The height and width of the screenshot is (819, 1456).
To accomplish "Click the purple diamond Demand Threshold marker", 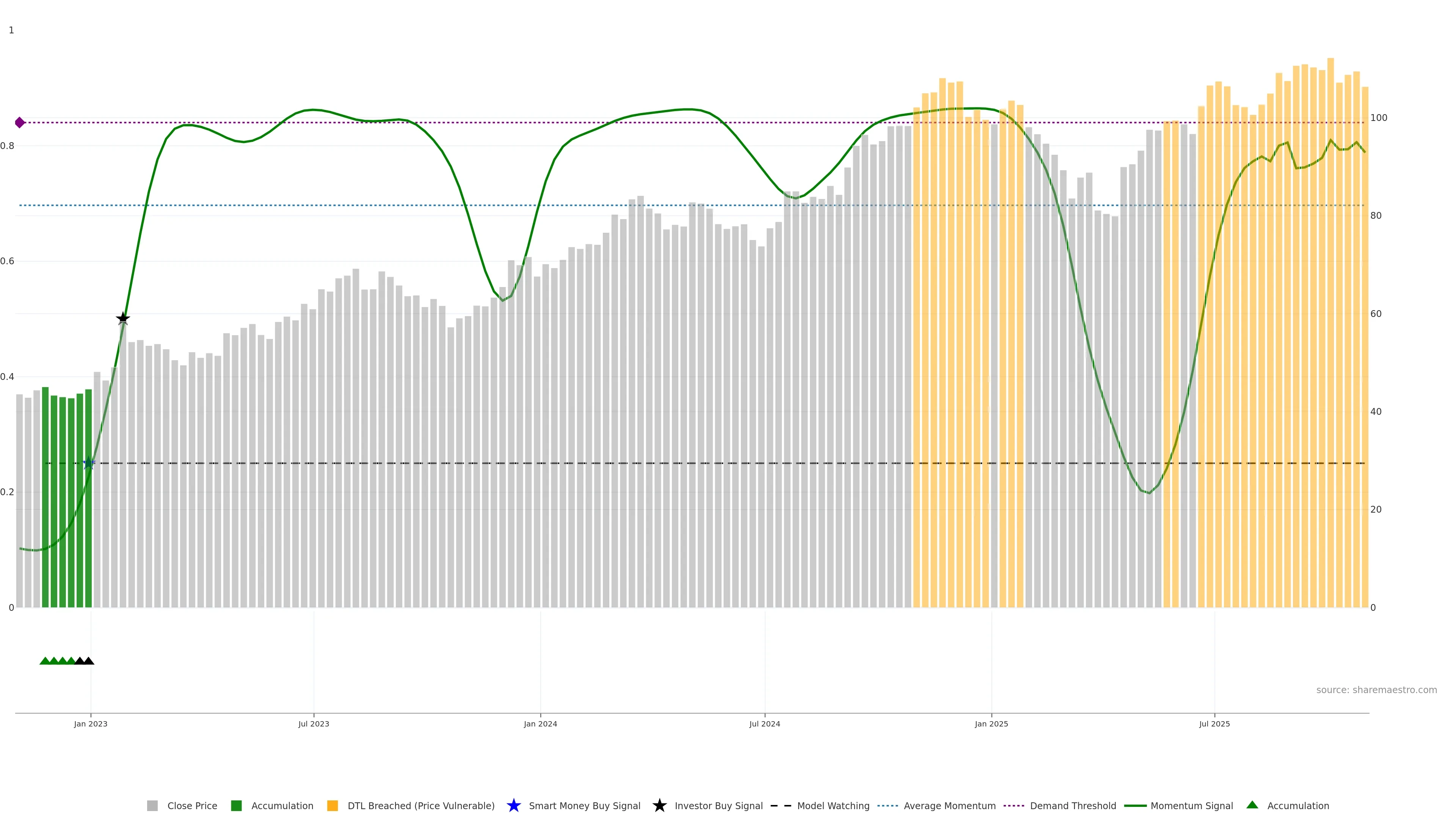I will pos(20,122).
